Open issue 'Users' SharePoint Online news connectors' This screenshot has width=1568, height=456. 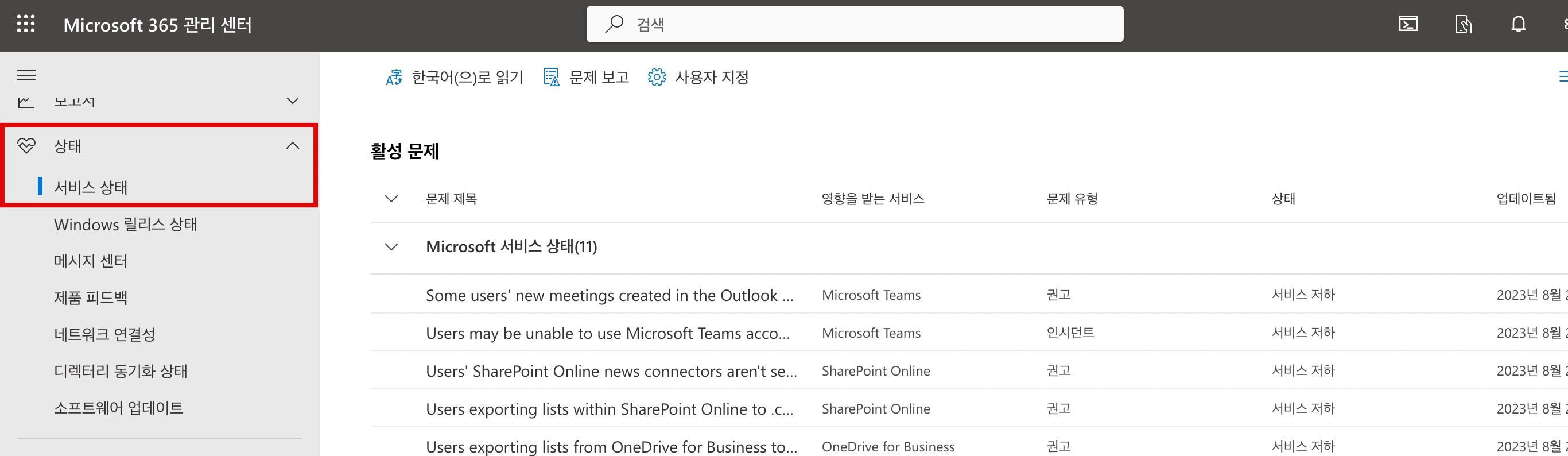tap(612, 371)
